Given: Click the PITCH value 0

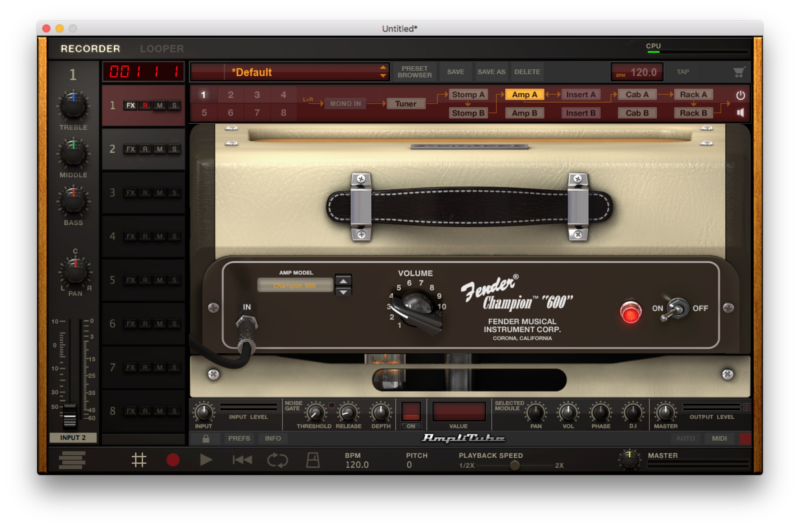Looking at the screenshot, I should (x=409, y=465).
